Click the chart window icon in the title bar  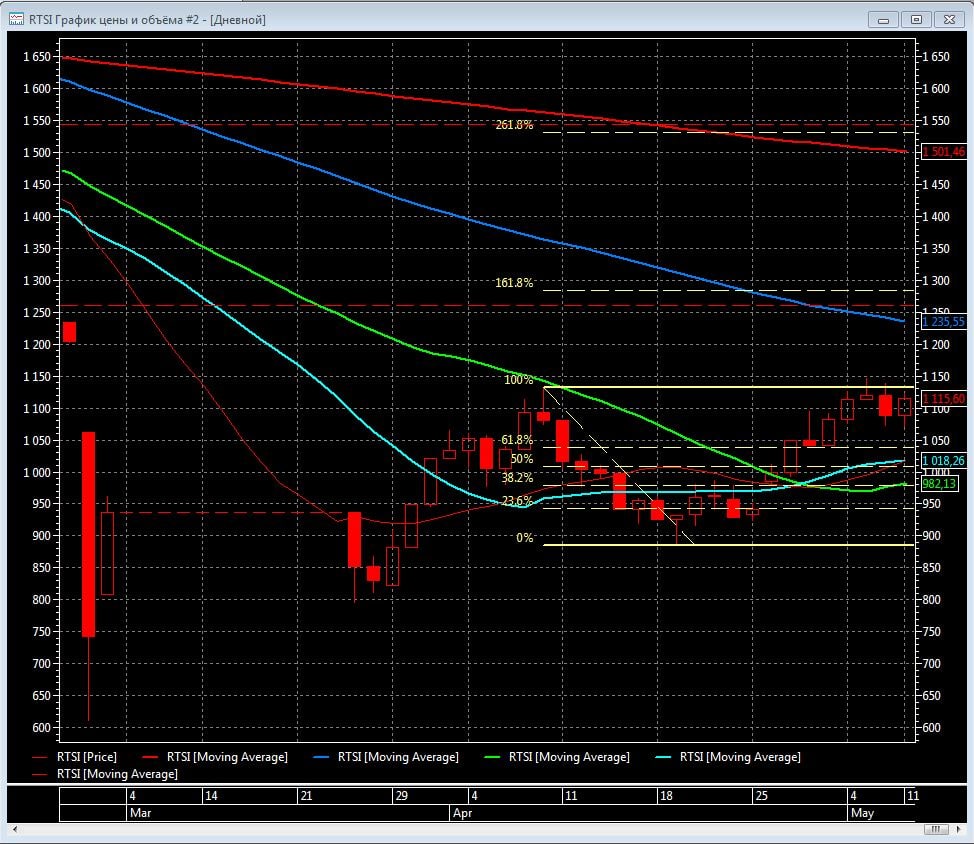17,19
